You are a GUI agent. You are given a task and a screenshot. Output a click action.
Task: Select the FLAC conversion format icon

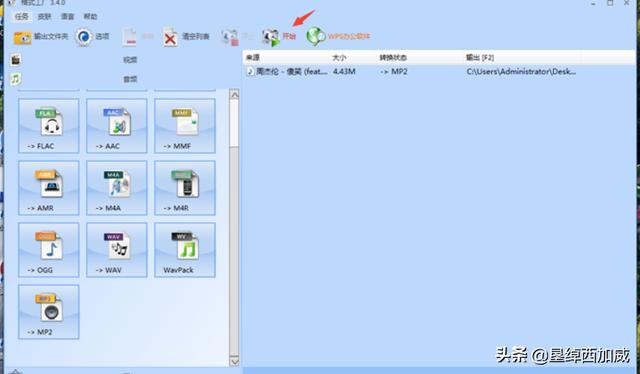click(49, 126)
